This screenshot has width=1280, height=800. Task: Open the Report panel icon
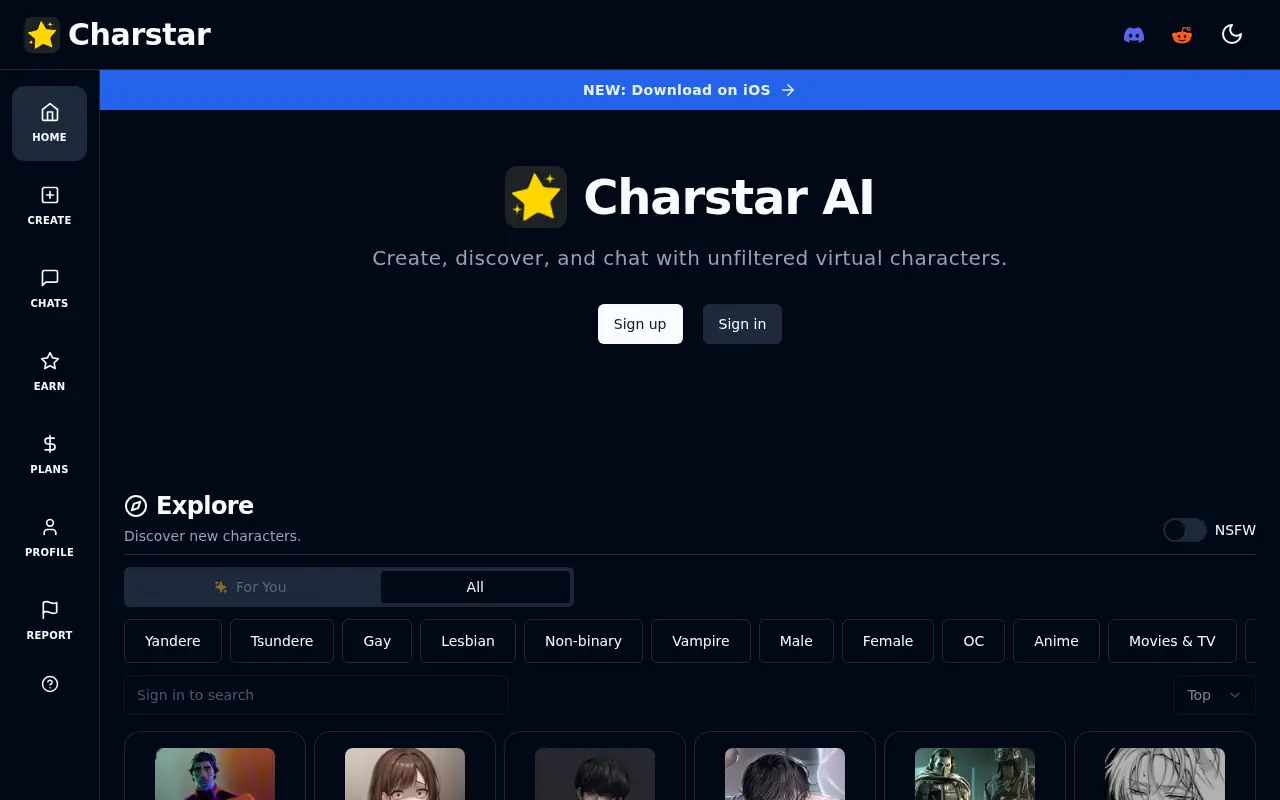[x=49, y=610]
